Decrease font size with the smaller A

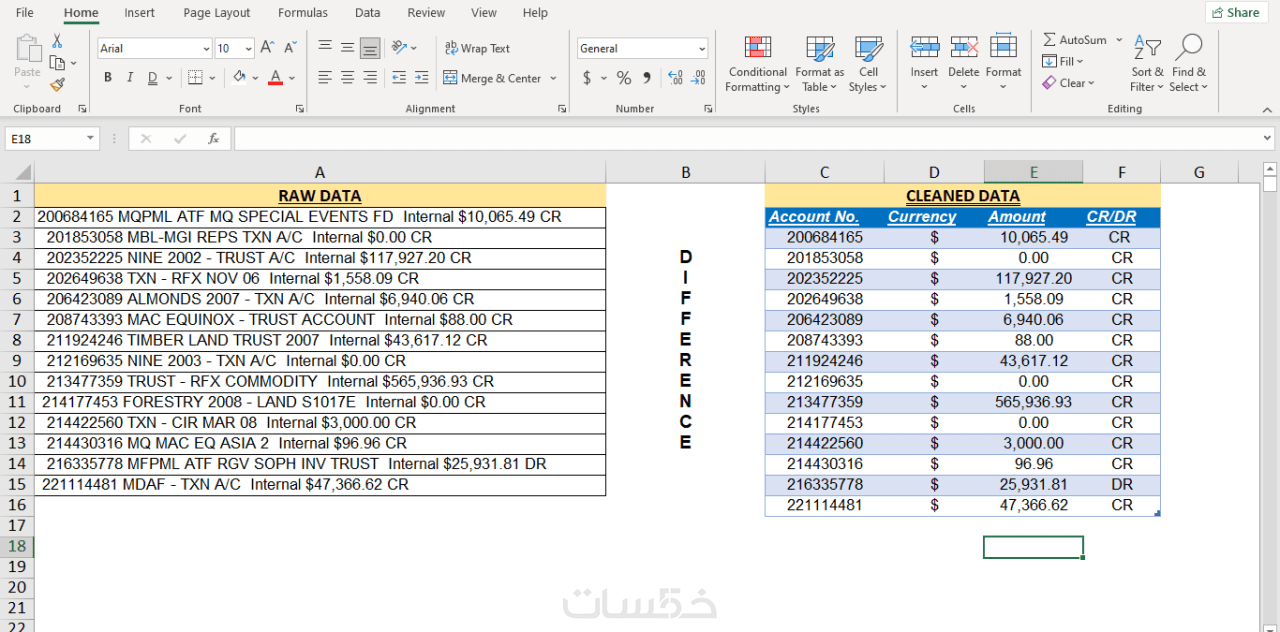[x=290, y=48]
